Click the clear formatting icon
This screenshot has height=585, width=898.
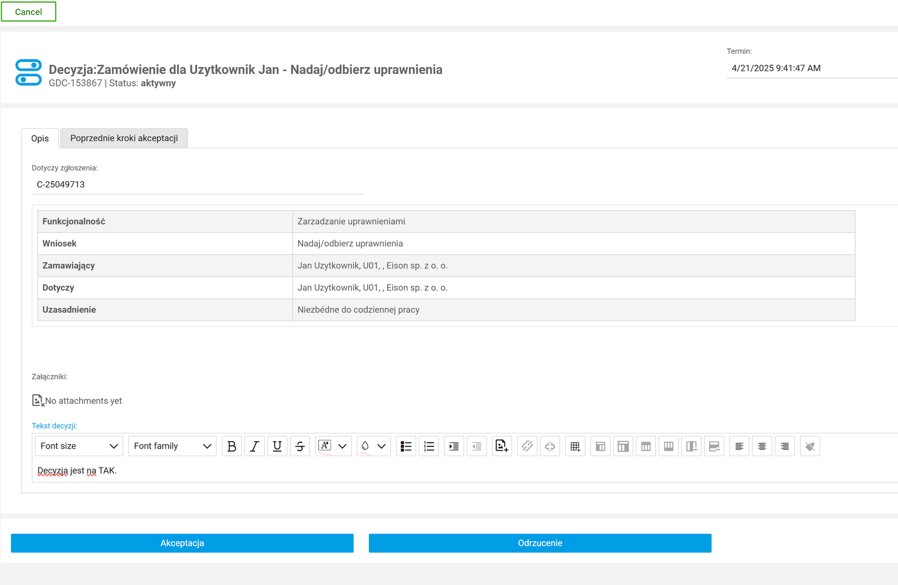tap(810, 447)
